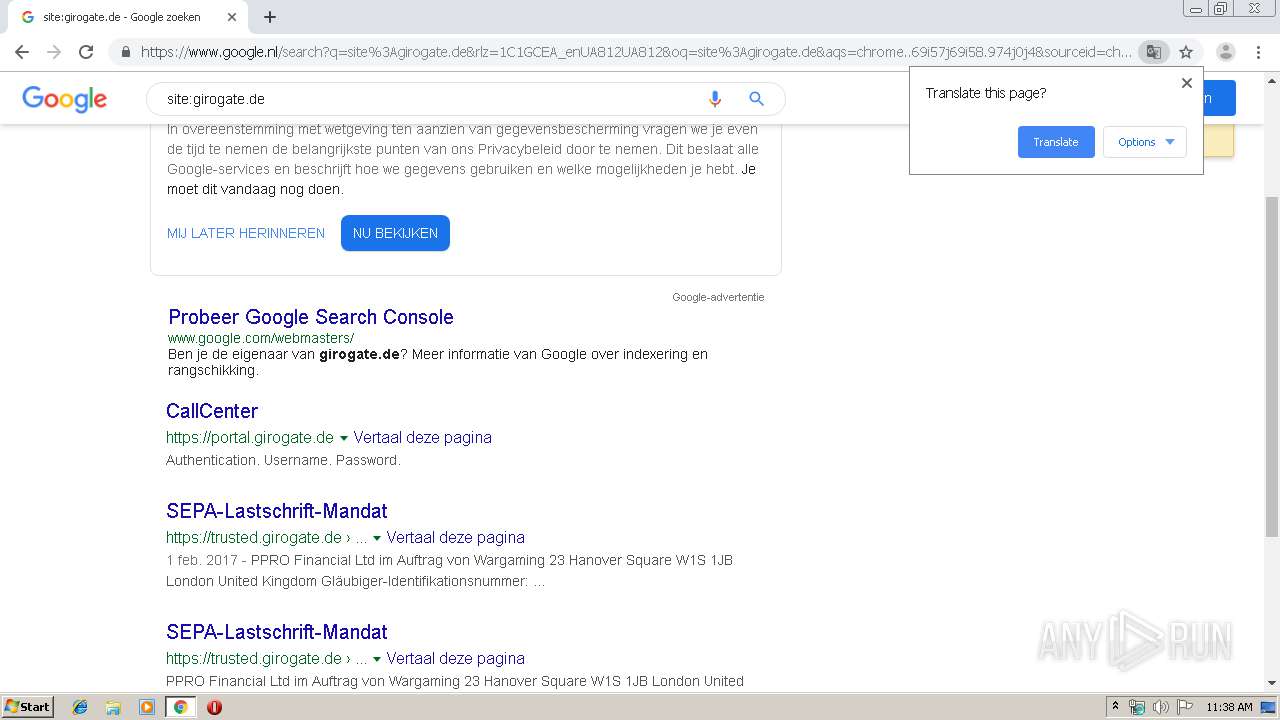
Task: Click Vertaal deze pagina for first SEPA result
Action: (x=455, y=537)
